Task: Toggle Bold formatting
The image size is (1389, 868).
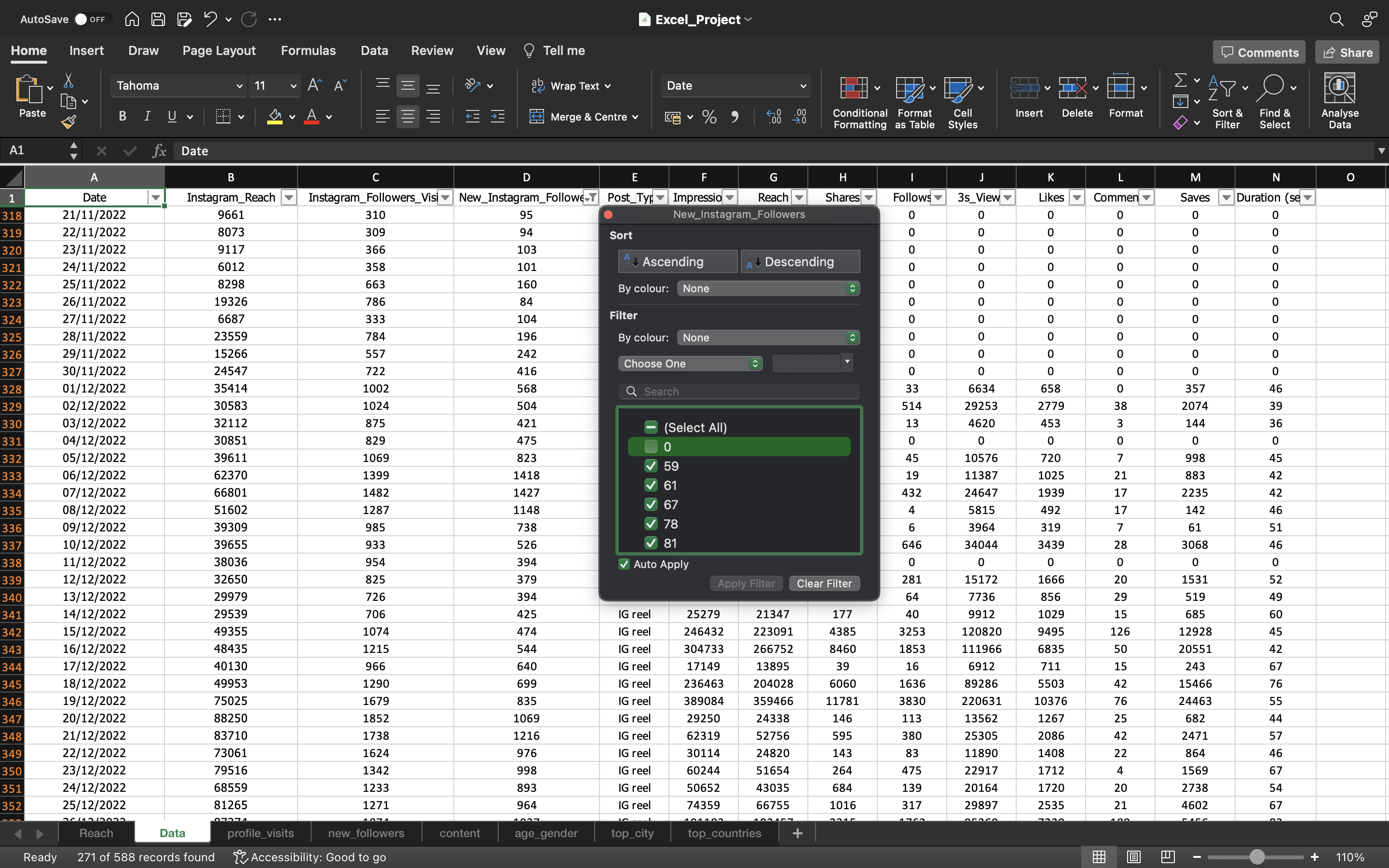Action: tap(122, 117)
